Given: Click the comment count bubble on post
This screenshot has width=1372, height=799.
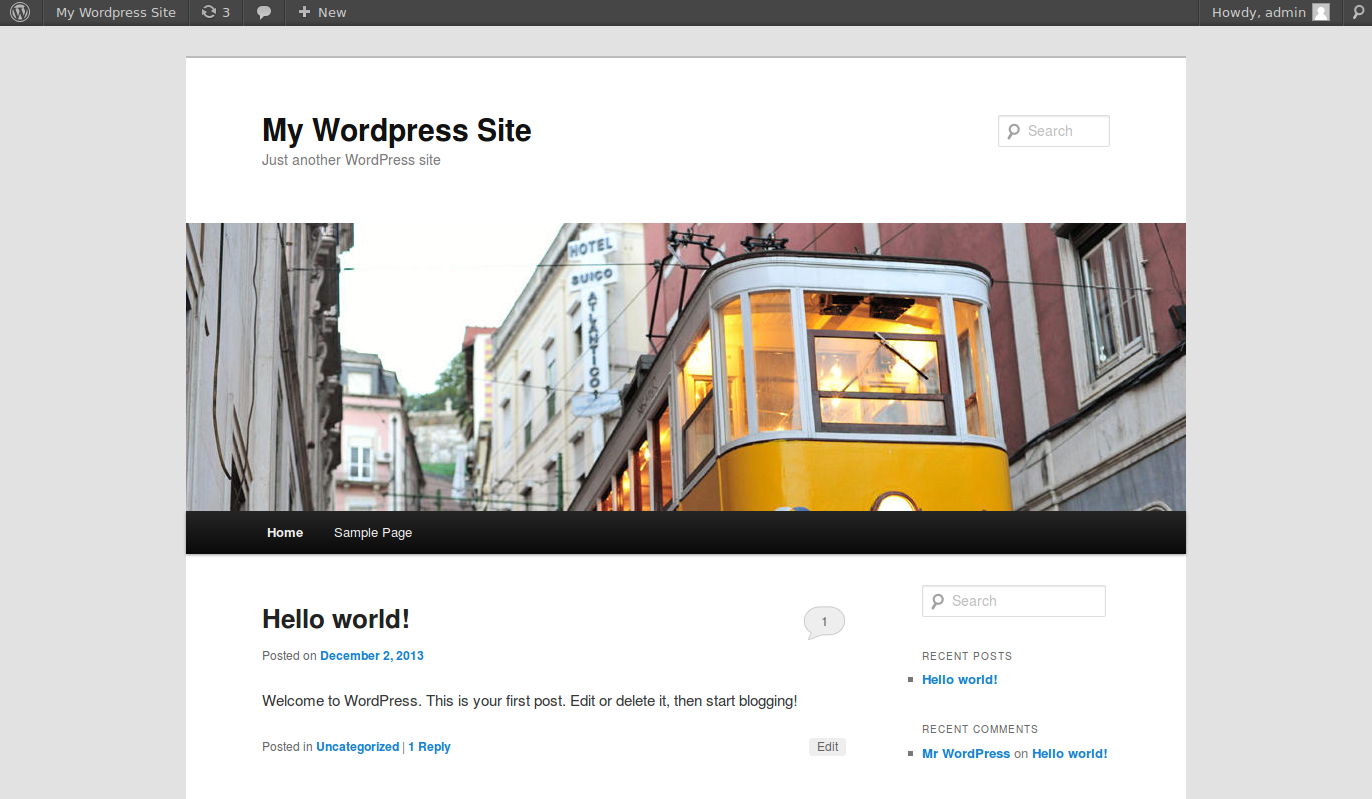Looking at the screenshot, I should tap(824, 622).
